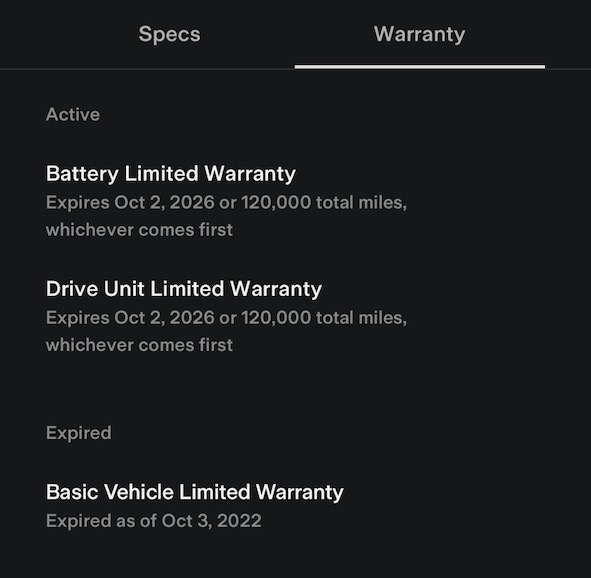
Task: Click Battery warranty expiration date text
Action: (x=226, y=216)
